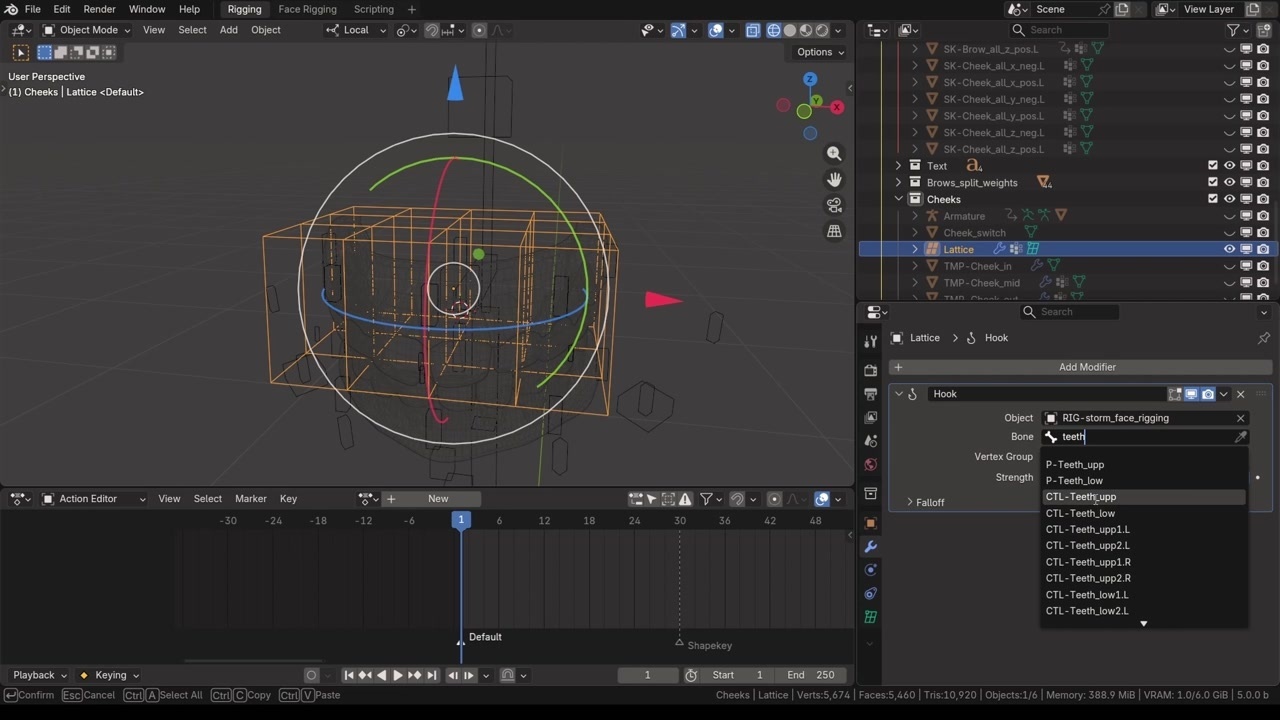Click the current frame marker on timeline
The width and height of the screenshot is (1280, 720).
pyautogui.click(x=461, y=520)
